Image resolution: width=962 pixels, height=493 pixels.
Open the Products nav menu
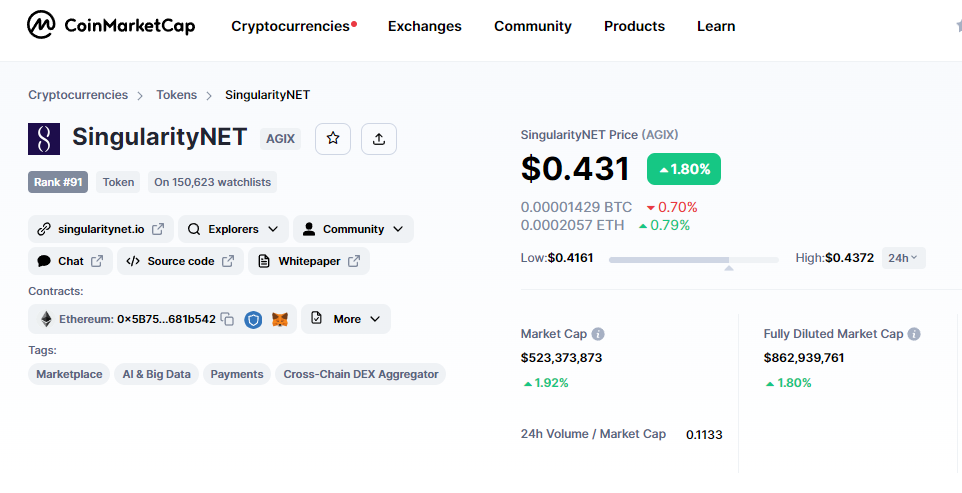pyautogui.click(x=634, y=26)
